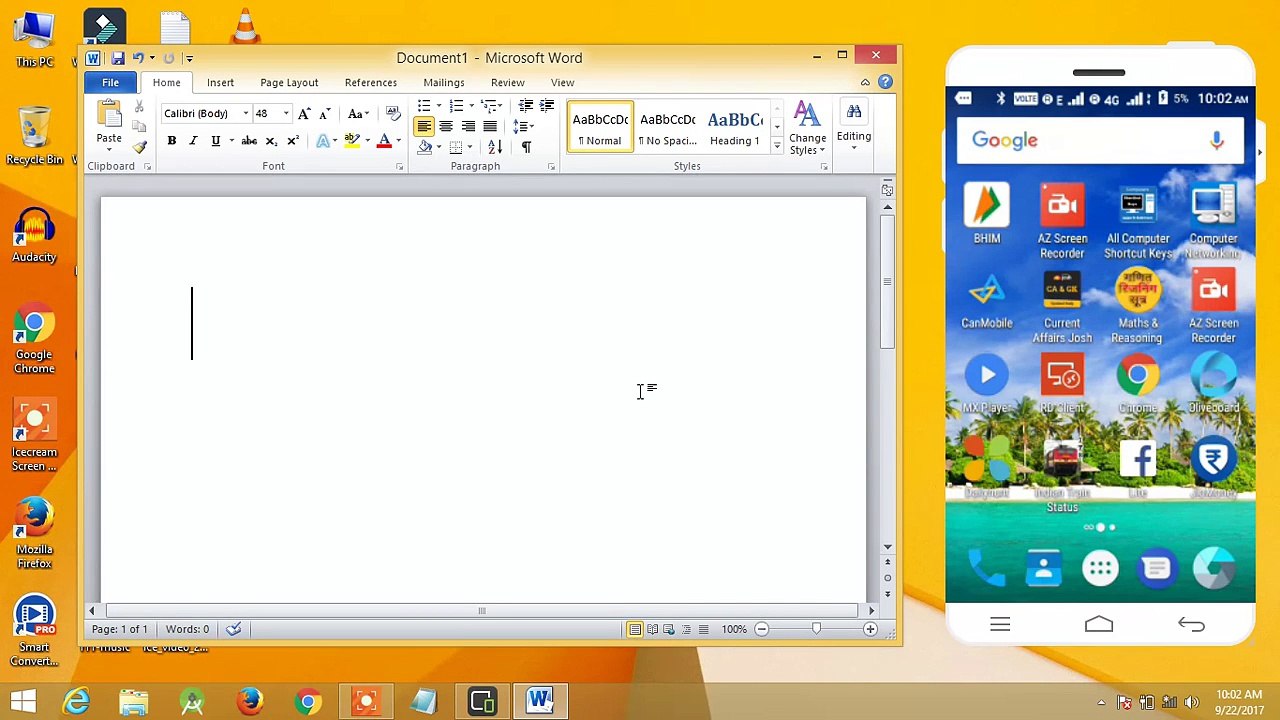Open the Change Styles dropdown
Screen dimensions: 1280x720
807,128
